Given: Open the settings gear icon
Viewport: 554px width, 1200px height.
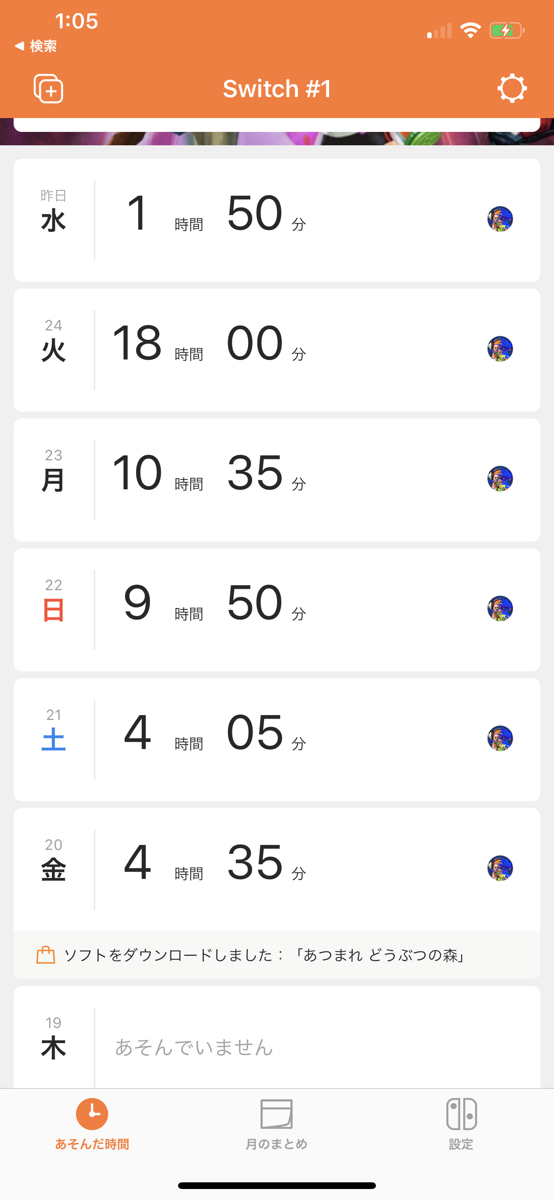Looking at the screenshot, I should pos(512,89).
